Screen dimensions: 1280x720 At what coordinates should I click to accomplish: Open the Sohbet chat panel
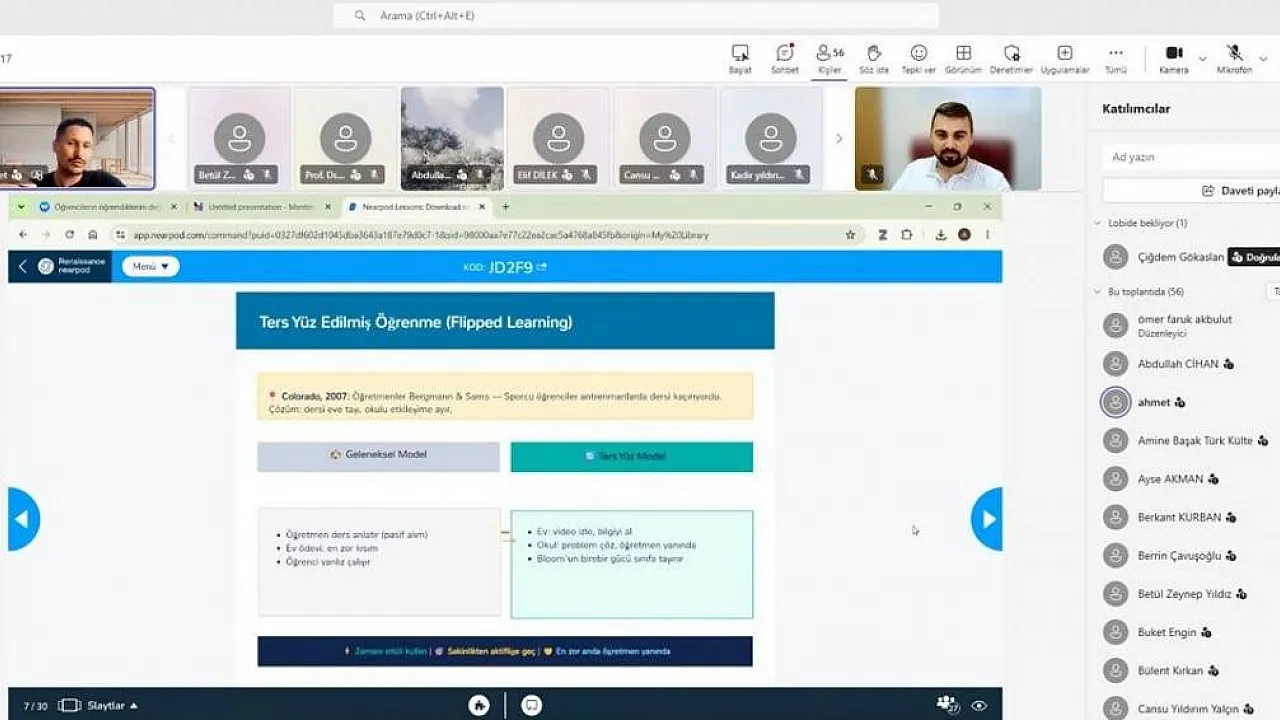[x=785, y=58]
